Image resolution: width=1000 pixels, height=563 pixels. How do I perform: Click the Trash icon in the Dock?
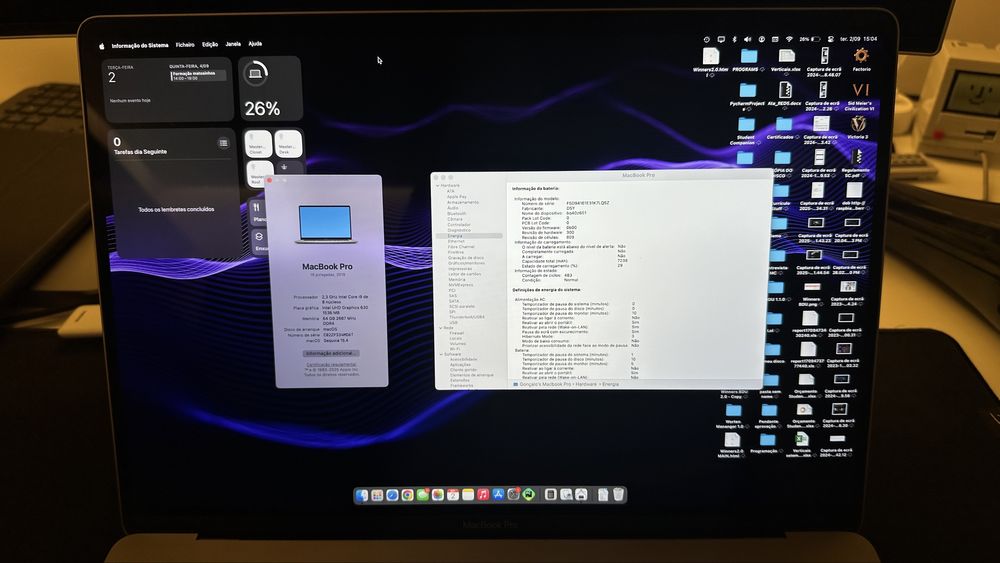(x=619, y=494)
